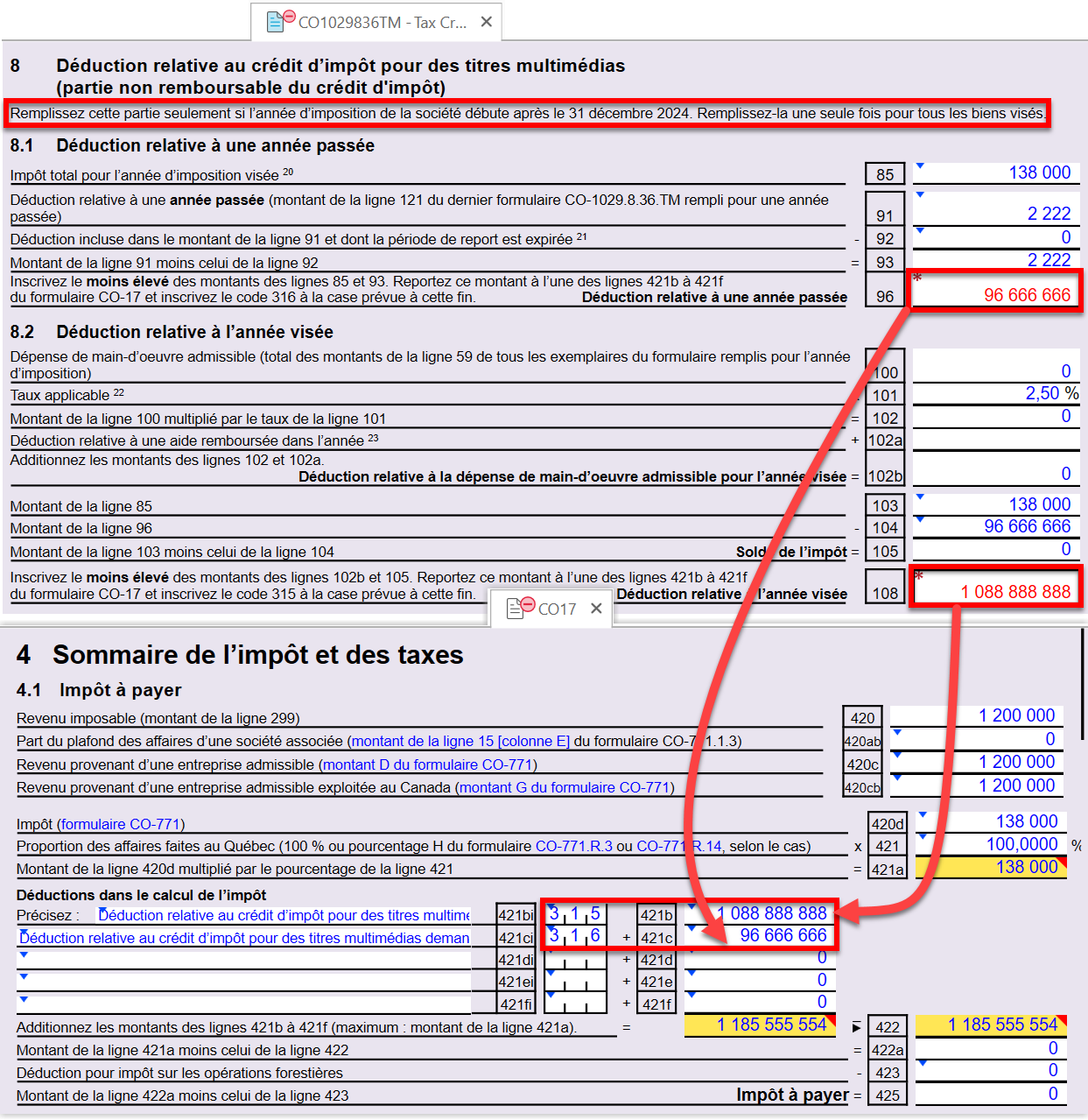Select the line 96 field showing 96 666 666
The image size is (1088, 1120).
point(995,290)
